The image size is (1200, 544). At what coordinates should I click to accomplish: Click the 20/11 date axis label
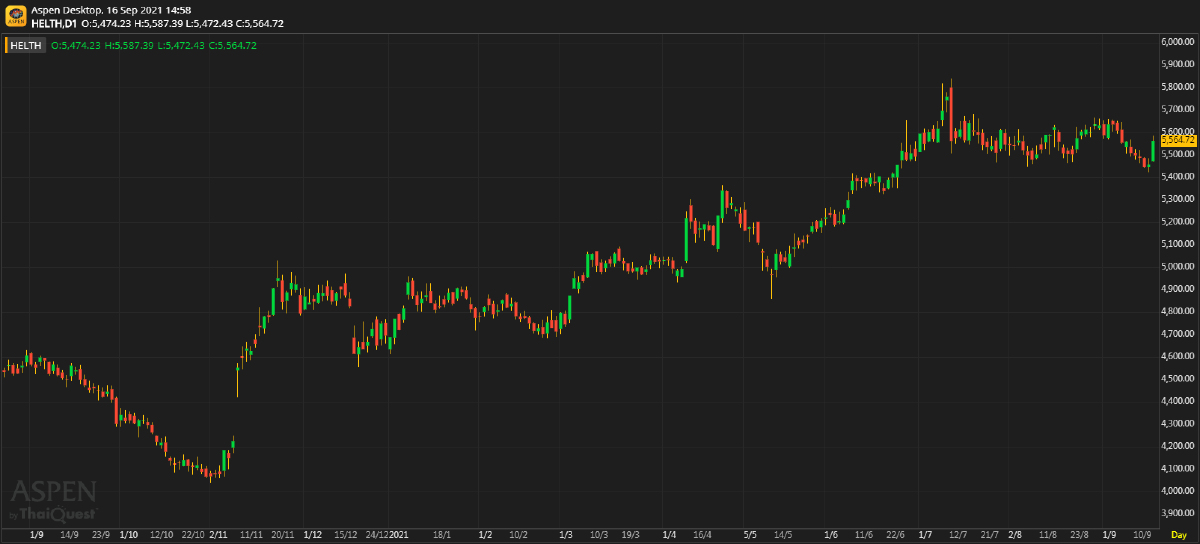click(x=283, y=535)
